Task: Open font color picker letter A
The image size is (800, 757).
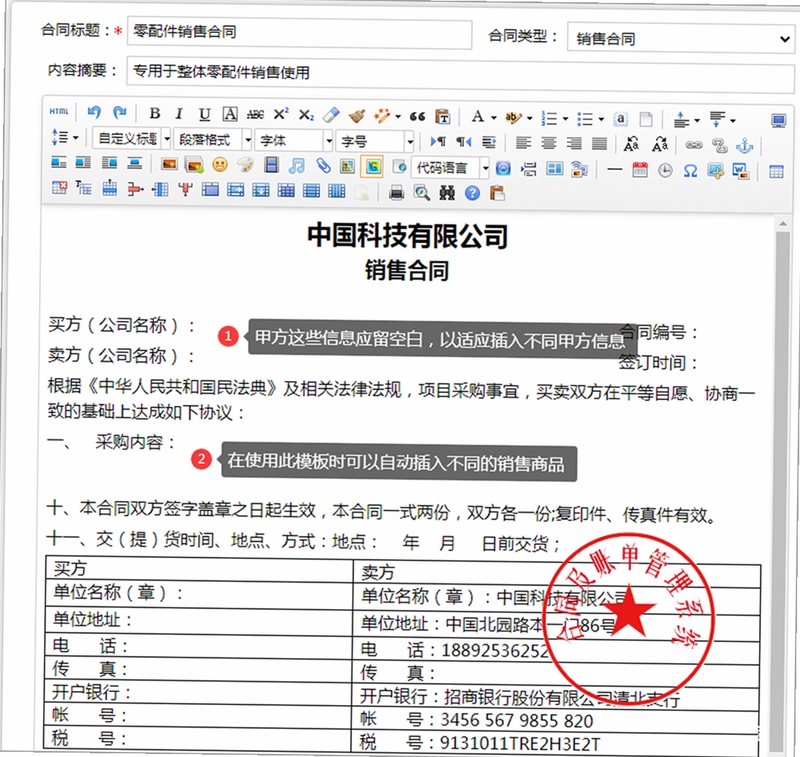Action: pyautogui.click(x=478, y=117)
